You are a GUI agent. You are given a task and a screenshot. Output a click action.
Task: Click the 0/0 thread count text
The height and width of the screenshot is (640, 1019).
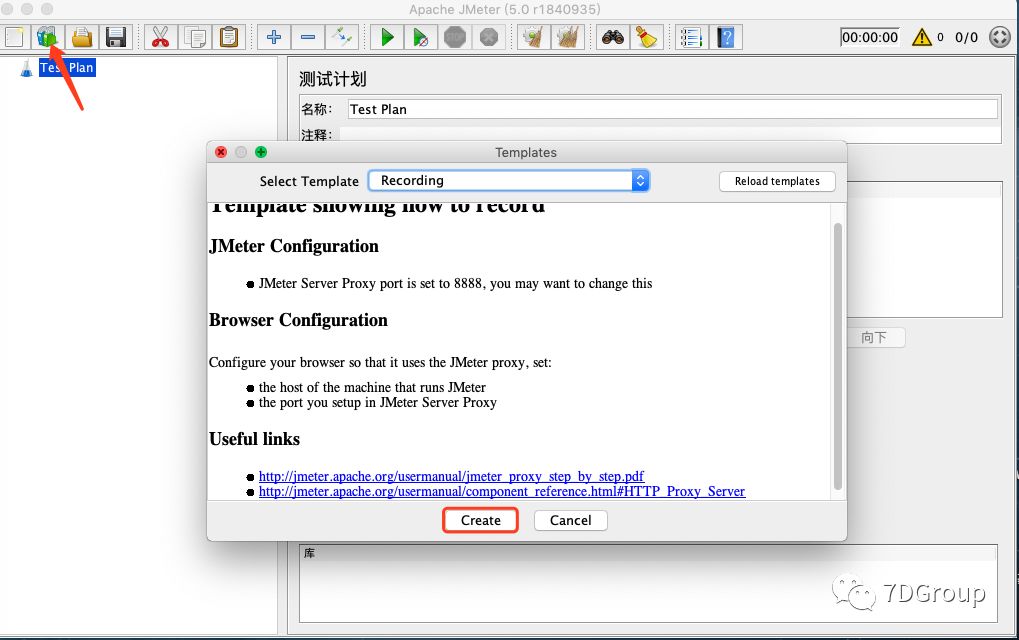point(966,37)
